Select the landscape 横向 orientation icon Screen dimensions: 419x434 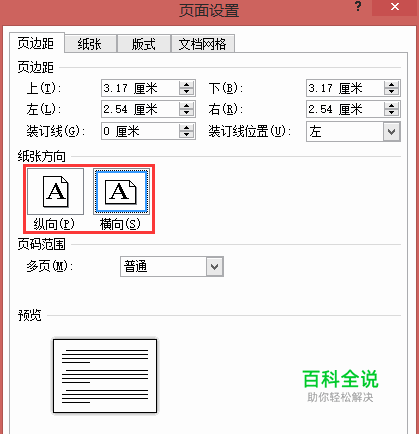pyautogui.click(x=121, y=191)
